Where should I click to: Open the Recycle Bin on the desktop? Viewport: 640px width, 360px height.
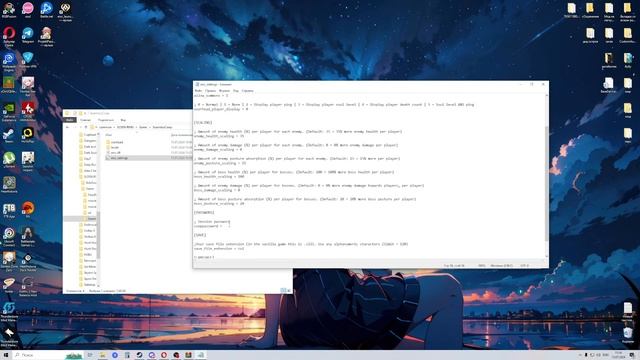[628, 336]
